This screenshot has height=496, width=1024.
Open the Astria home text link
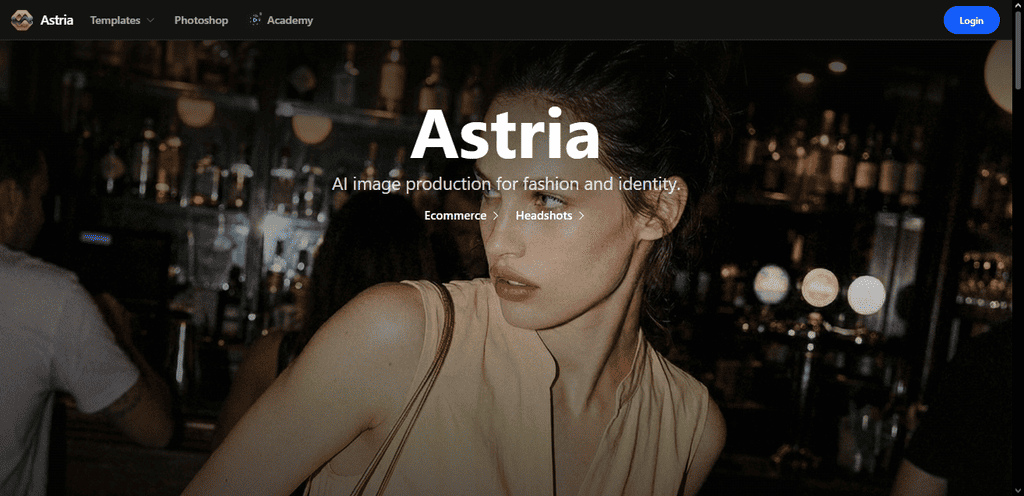coord(57,20)
